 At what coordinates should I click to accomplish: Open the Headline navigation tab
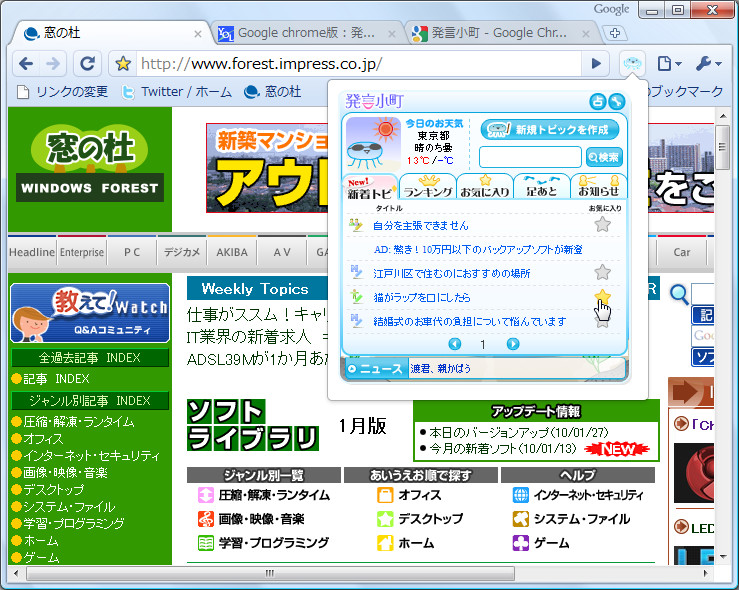(x=32, y=253)
